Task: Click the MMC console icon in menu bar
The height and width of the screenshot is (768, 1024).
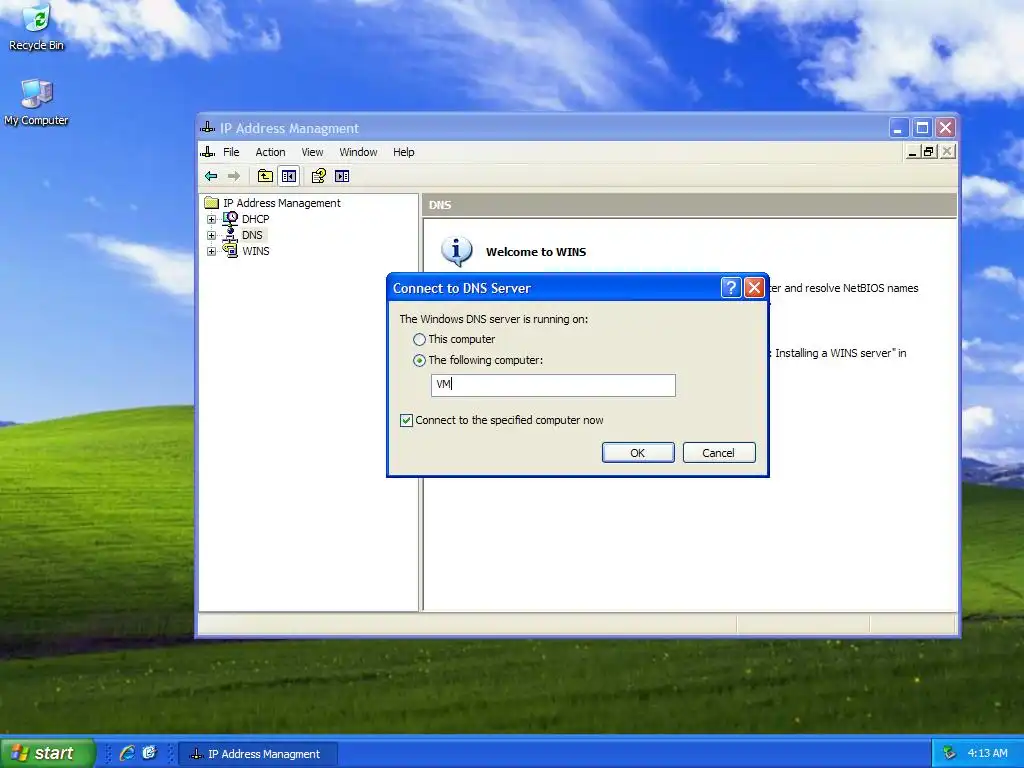Action: pos(208,152)
